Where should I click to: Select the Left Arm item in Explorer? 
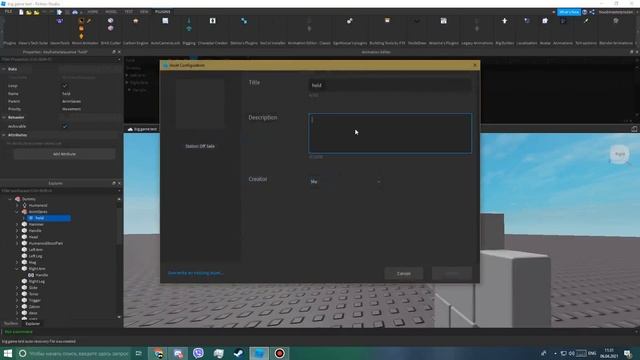pyautogui.click(x=36, y=250)
